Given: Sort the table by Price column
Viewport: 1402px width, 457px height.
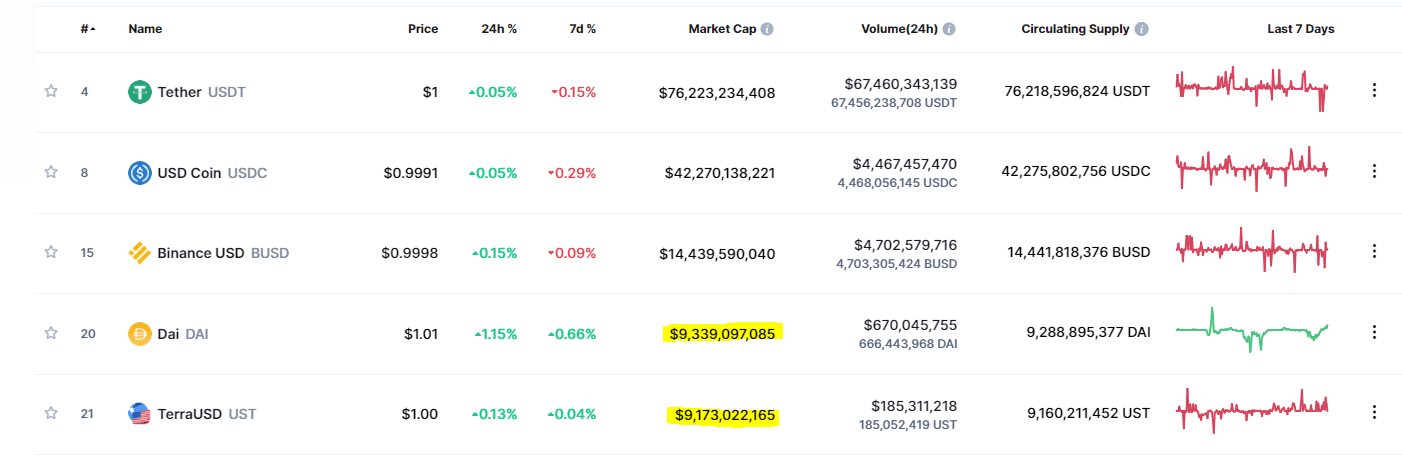Looking at the screenshot, I should pyautogui.click(x=423, y=29).
